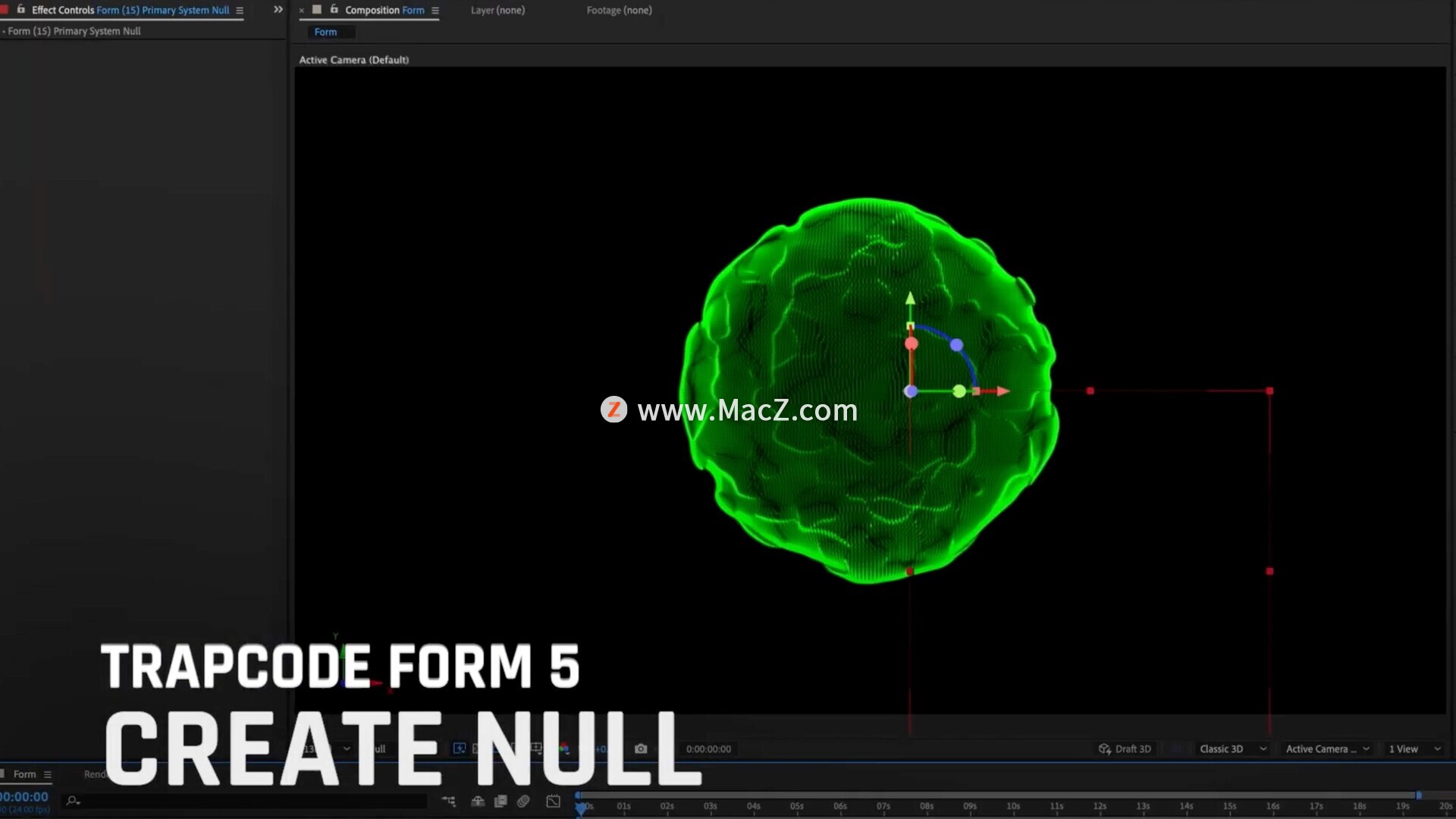Click the red rotation sphere on gizmo
The width and height of the screenshot is (1456, 819).
[912, 344]
